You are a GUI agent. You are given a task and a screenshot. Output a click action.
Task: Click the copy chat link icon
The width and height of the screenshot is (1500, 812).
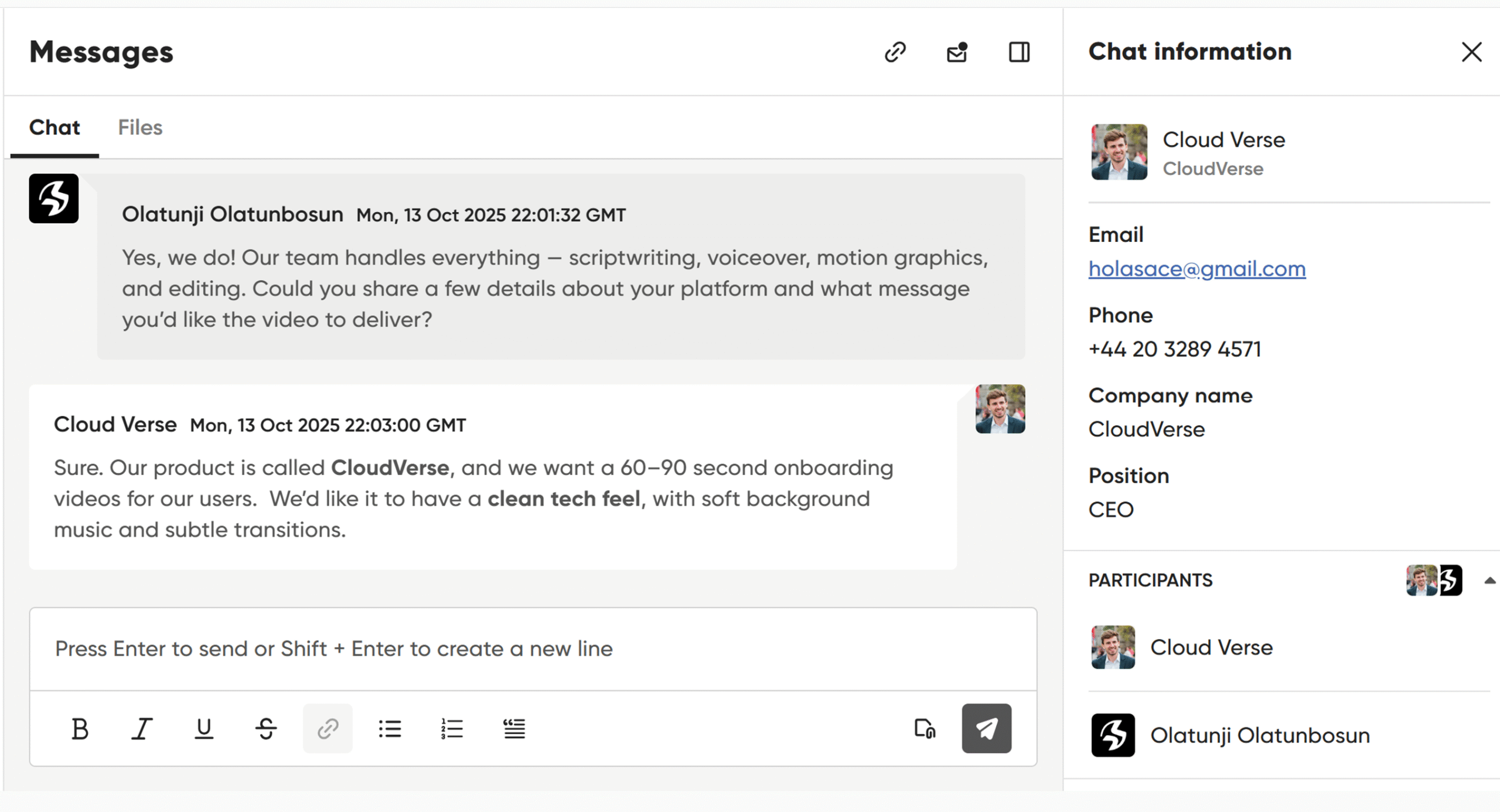(x=895, y=52)
